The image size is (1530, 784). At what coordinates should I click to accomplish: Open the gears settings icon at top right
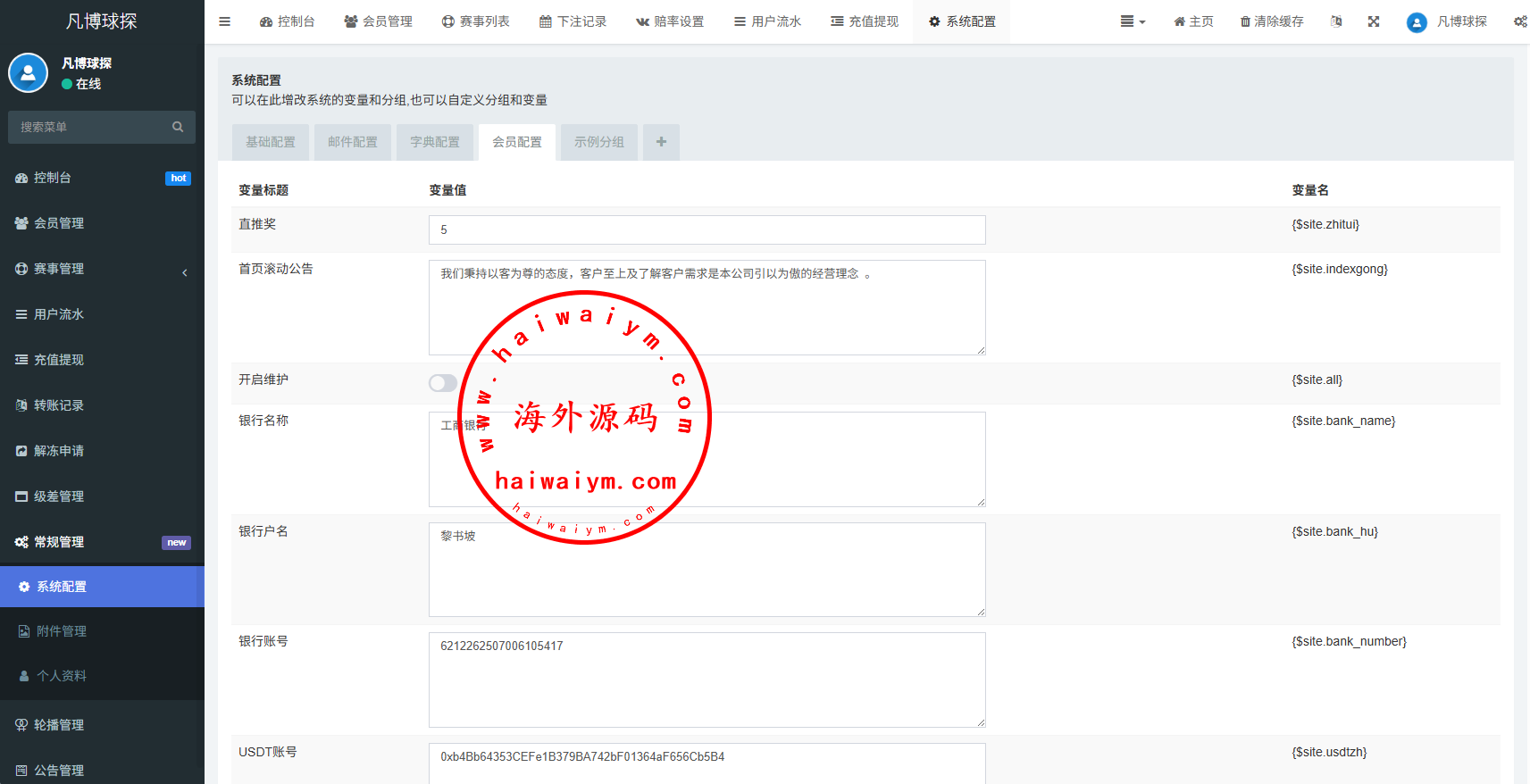pos(1519,21)
